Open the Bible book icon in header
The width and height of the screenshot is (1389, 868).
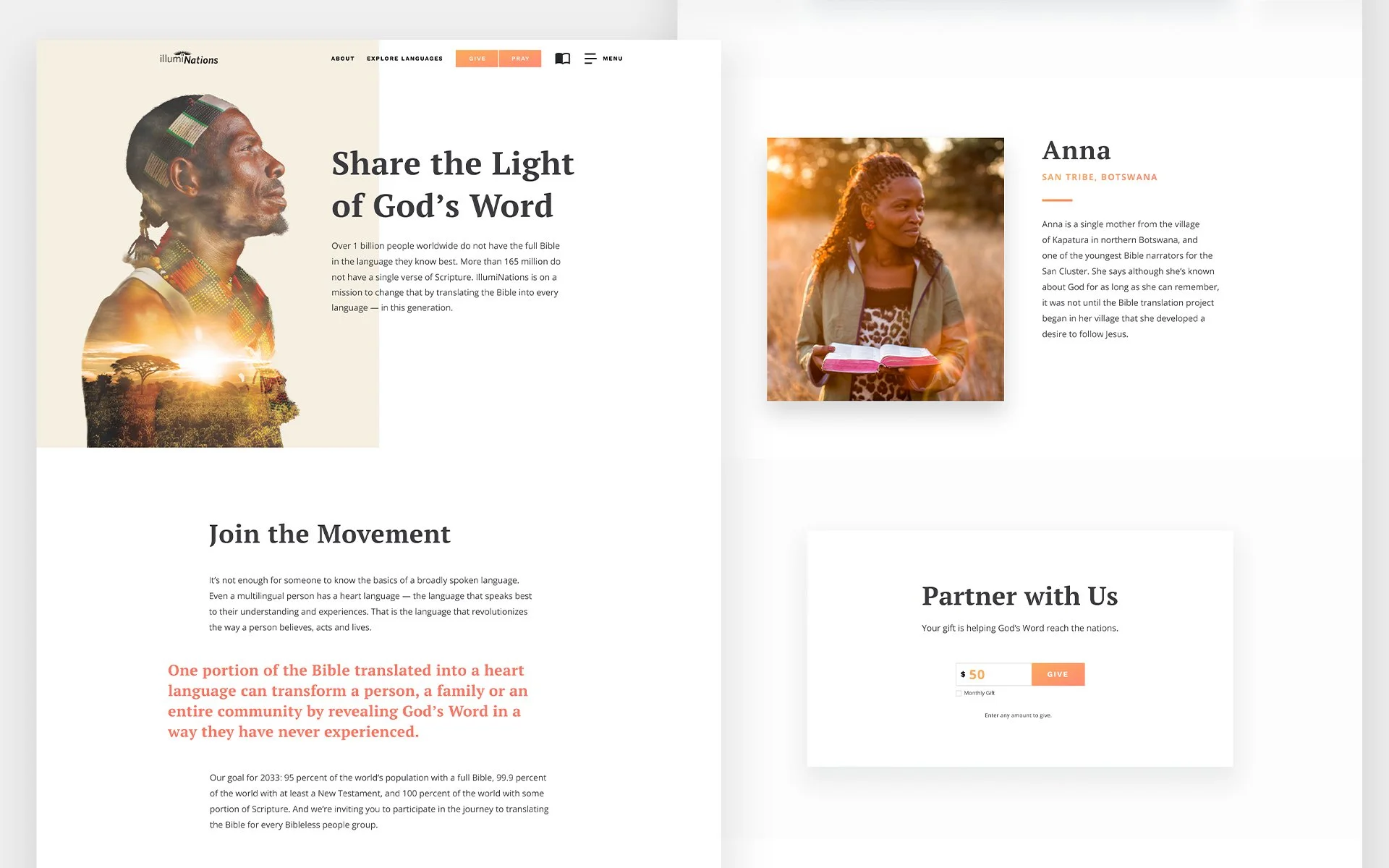pos(562,59)
